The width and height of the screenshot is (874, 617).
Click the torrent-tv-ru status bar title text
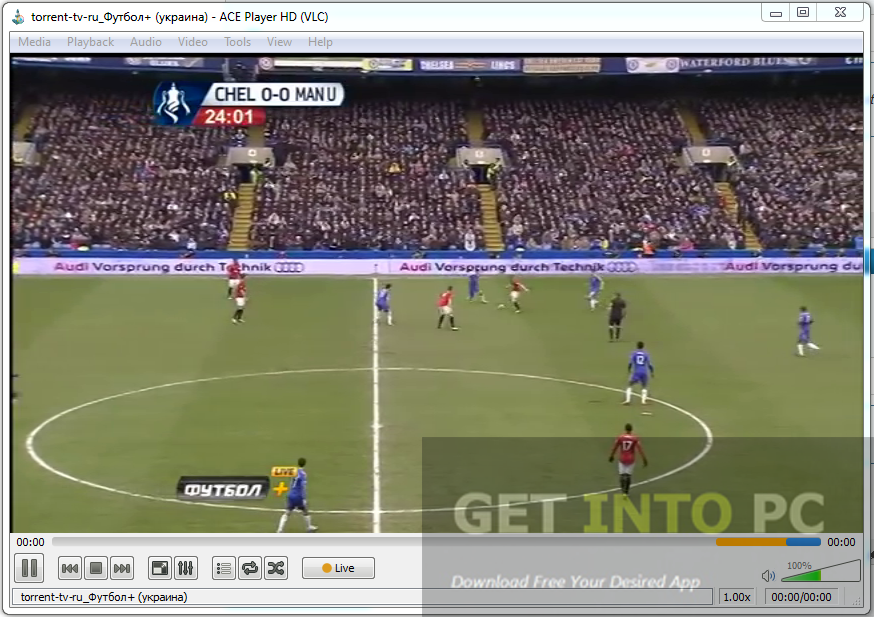point(104,597)
